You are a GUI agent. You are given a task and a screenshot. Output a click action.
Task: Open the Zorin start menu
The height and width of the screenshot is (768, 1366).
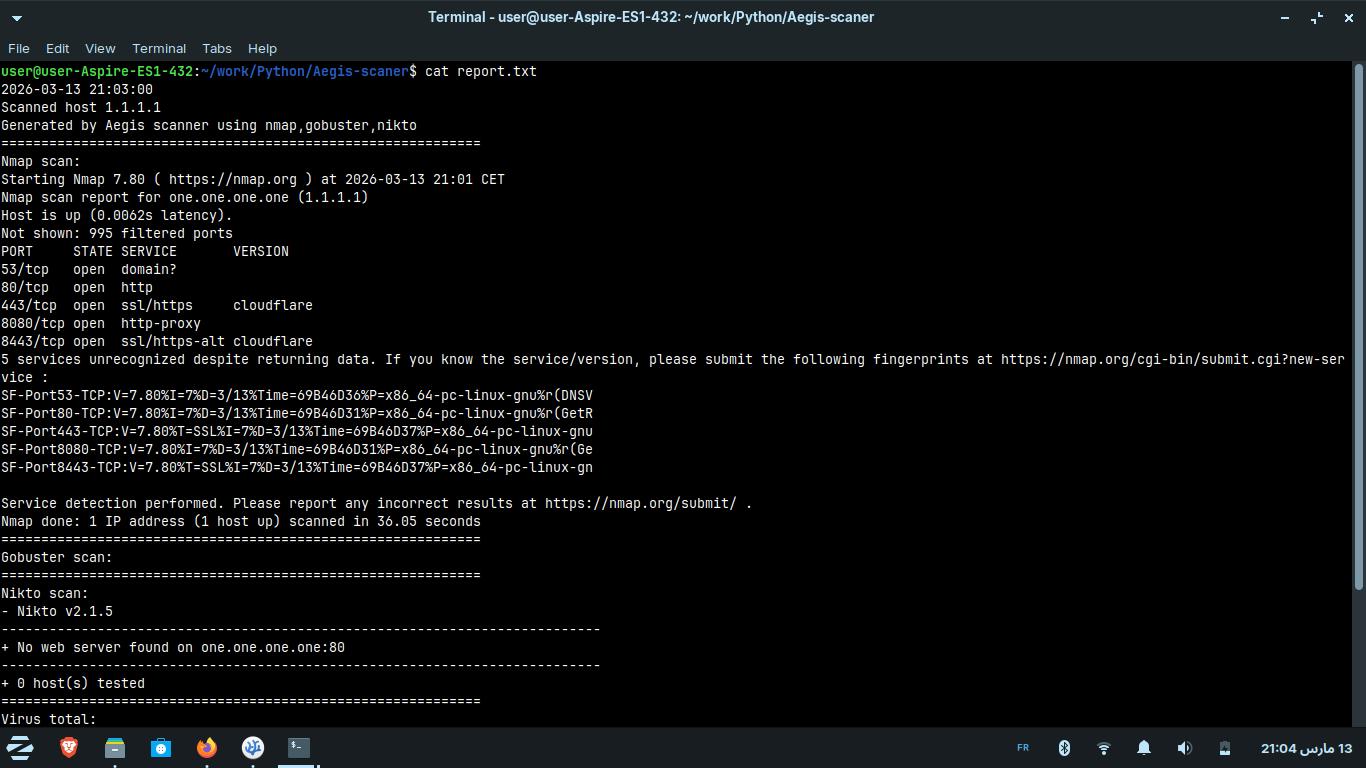(20, 748)
